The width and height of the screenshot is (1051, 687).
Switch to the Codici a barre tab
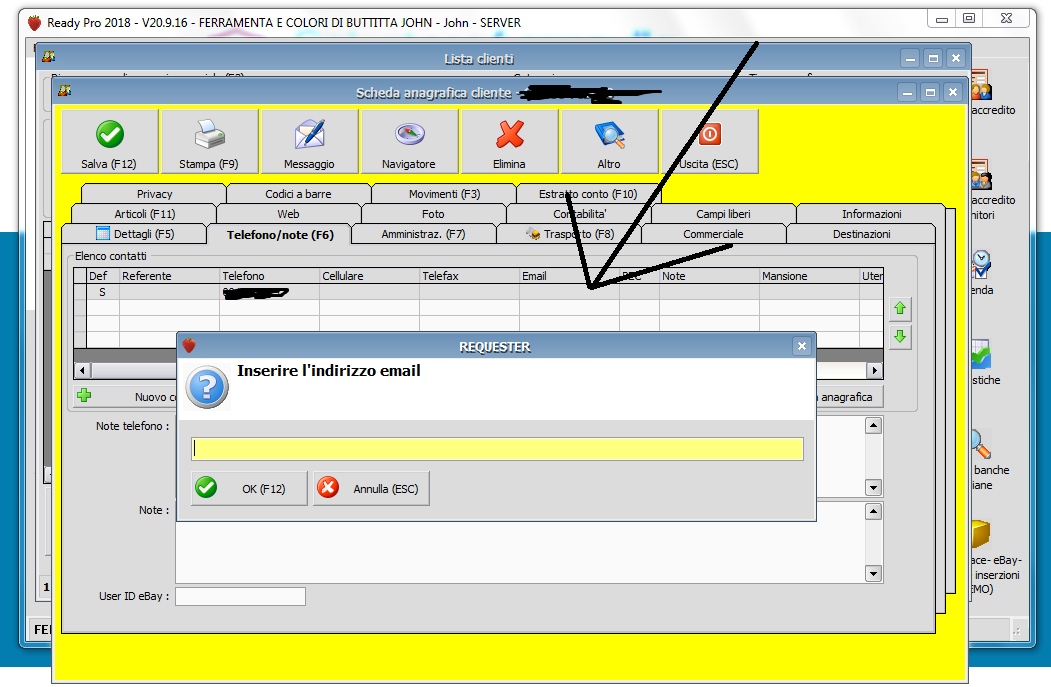click(298, 194)
